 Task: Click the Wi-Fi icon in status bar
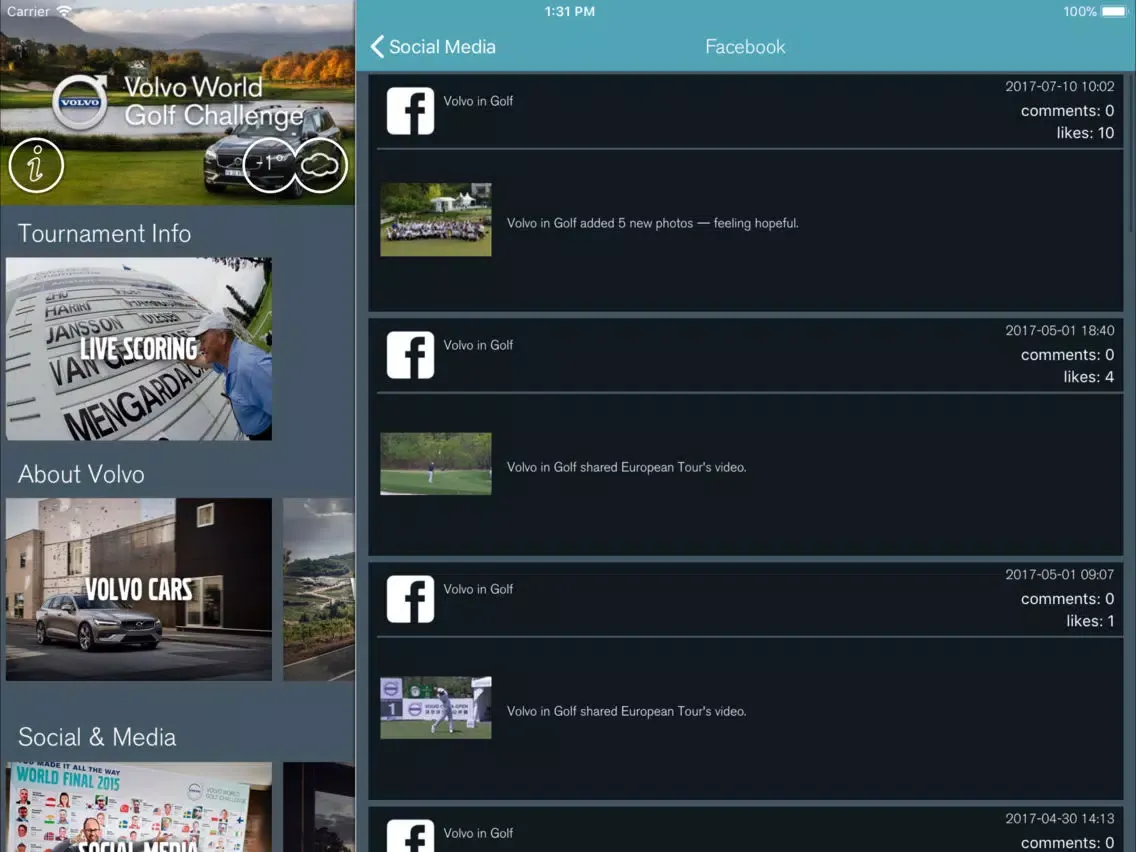coord(64,12)
